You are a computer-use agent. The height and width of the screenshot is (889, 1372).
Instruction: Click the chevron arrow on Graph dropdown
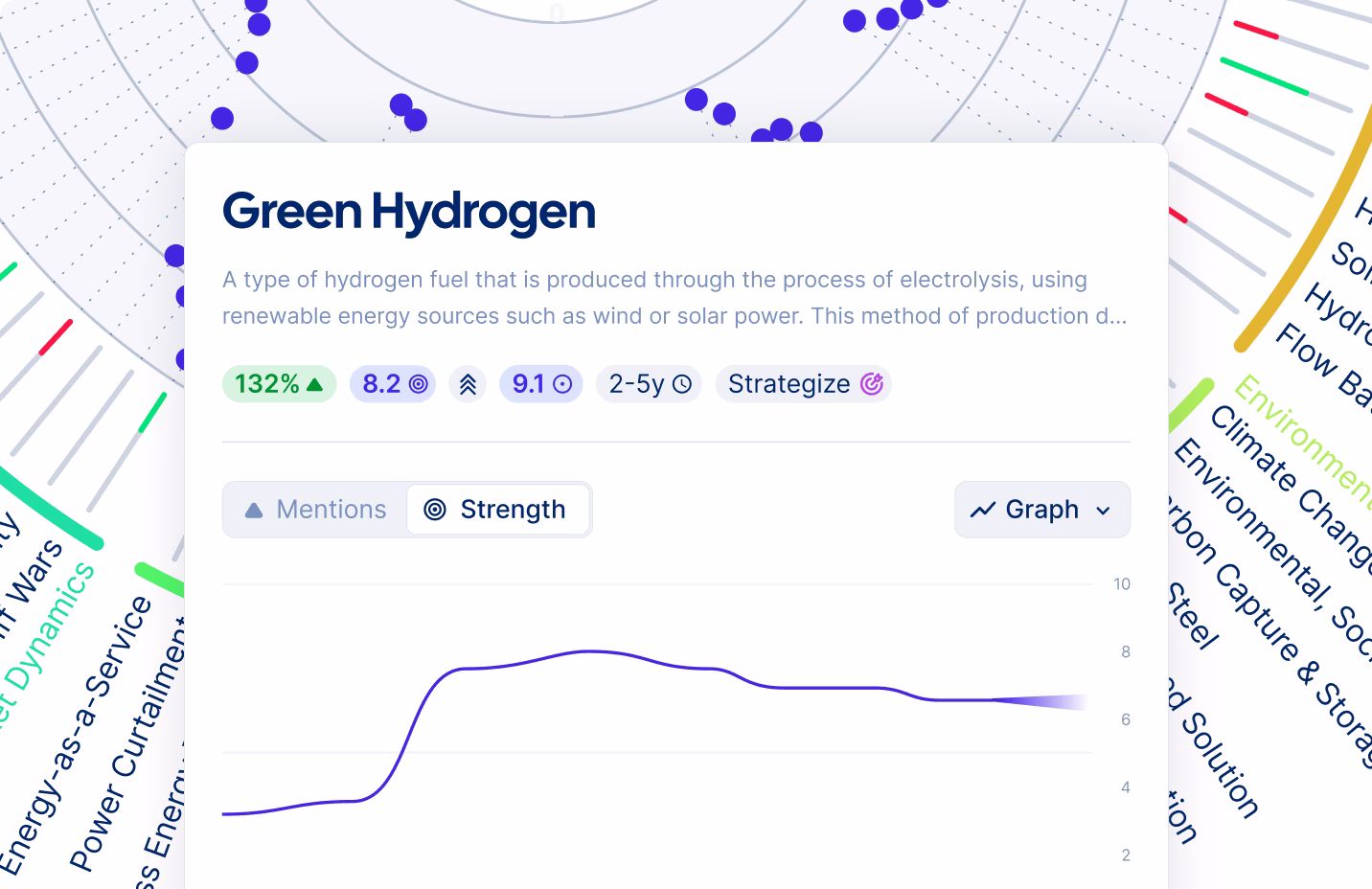point(1104,511)
